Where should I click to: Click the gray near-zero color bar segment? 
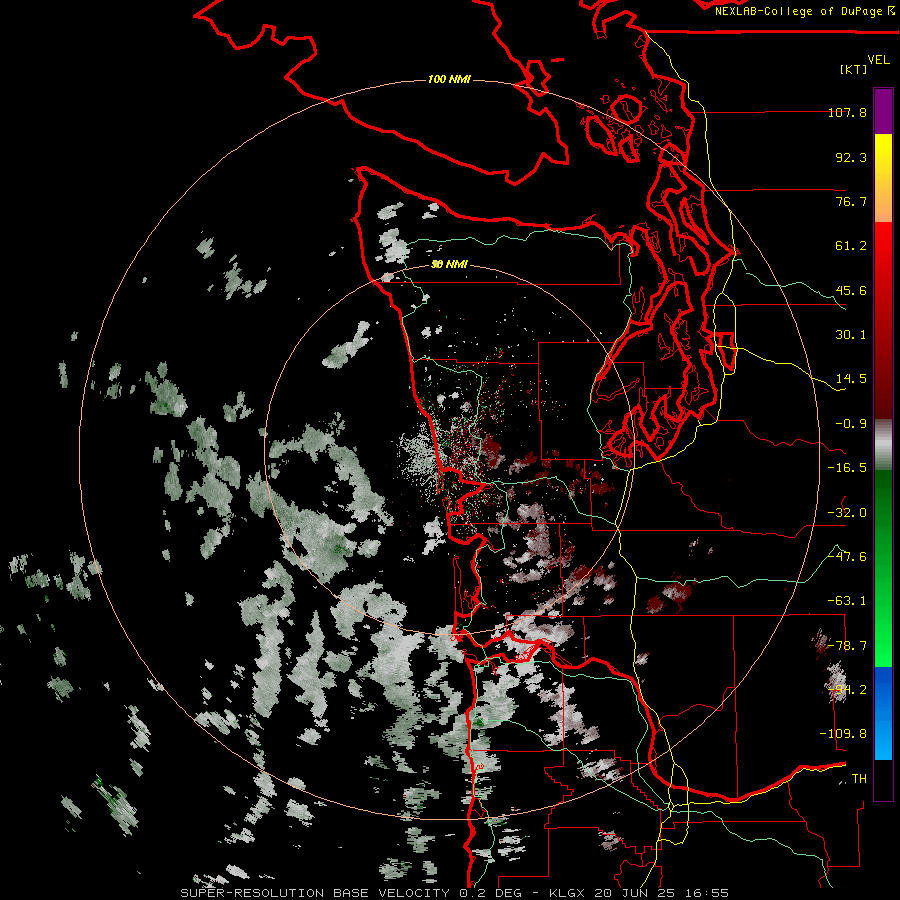click(883, 444)
